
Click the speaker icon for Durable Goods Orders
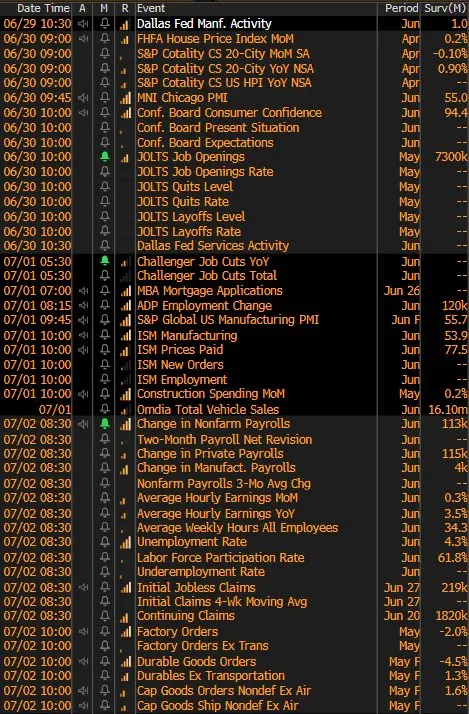click(x=83, y=661)
